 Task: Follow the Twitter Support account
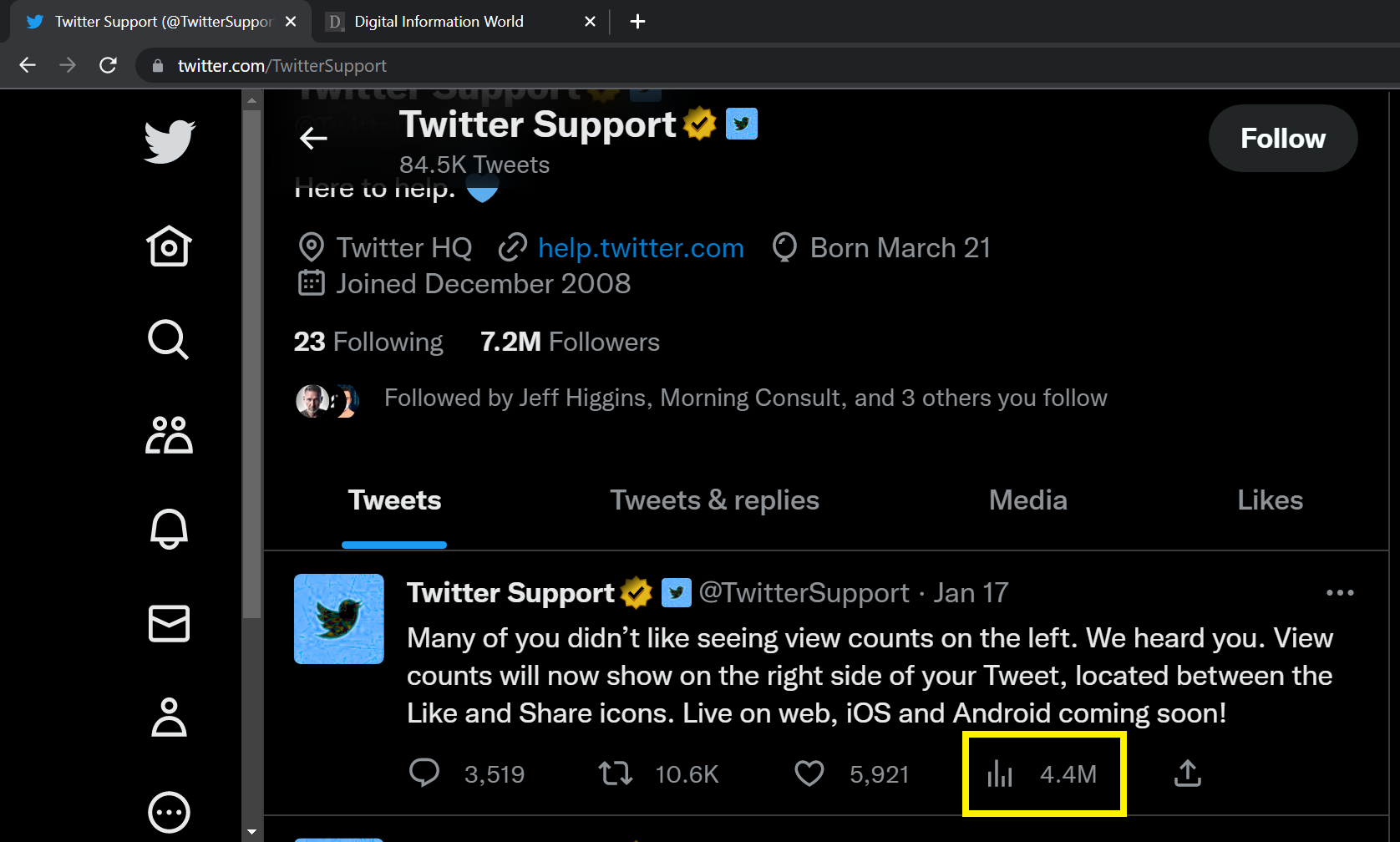(x=1282, y=139)
